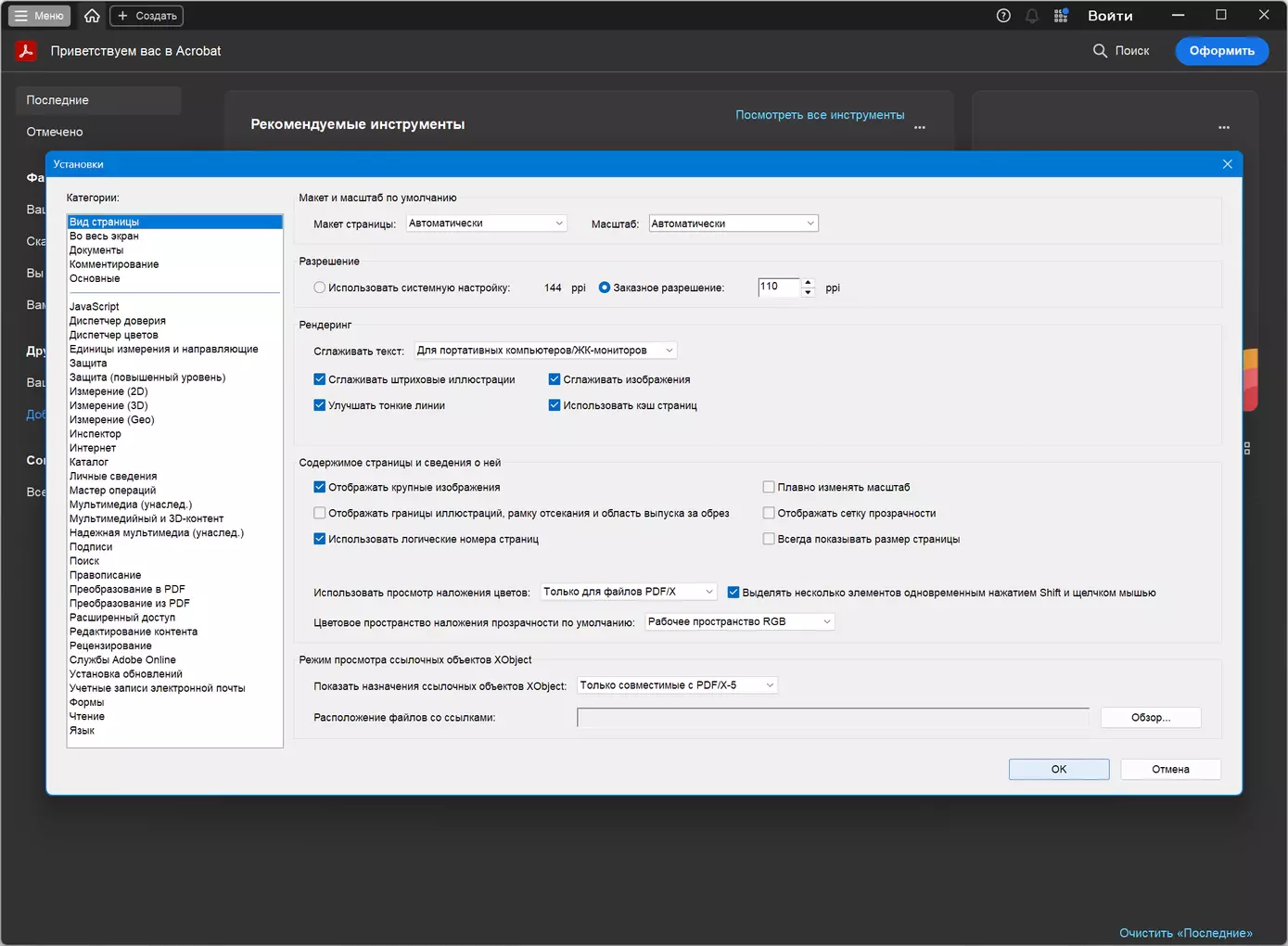1288x946 pixels.
Task: Open the apps grid icon
Action: tap(1061, 16)
